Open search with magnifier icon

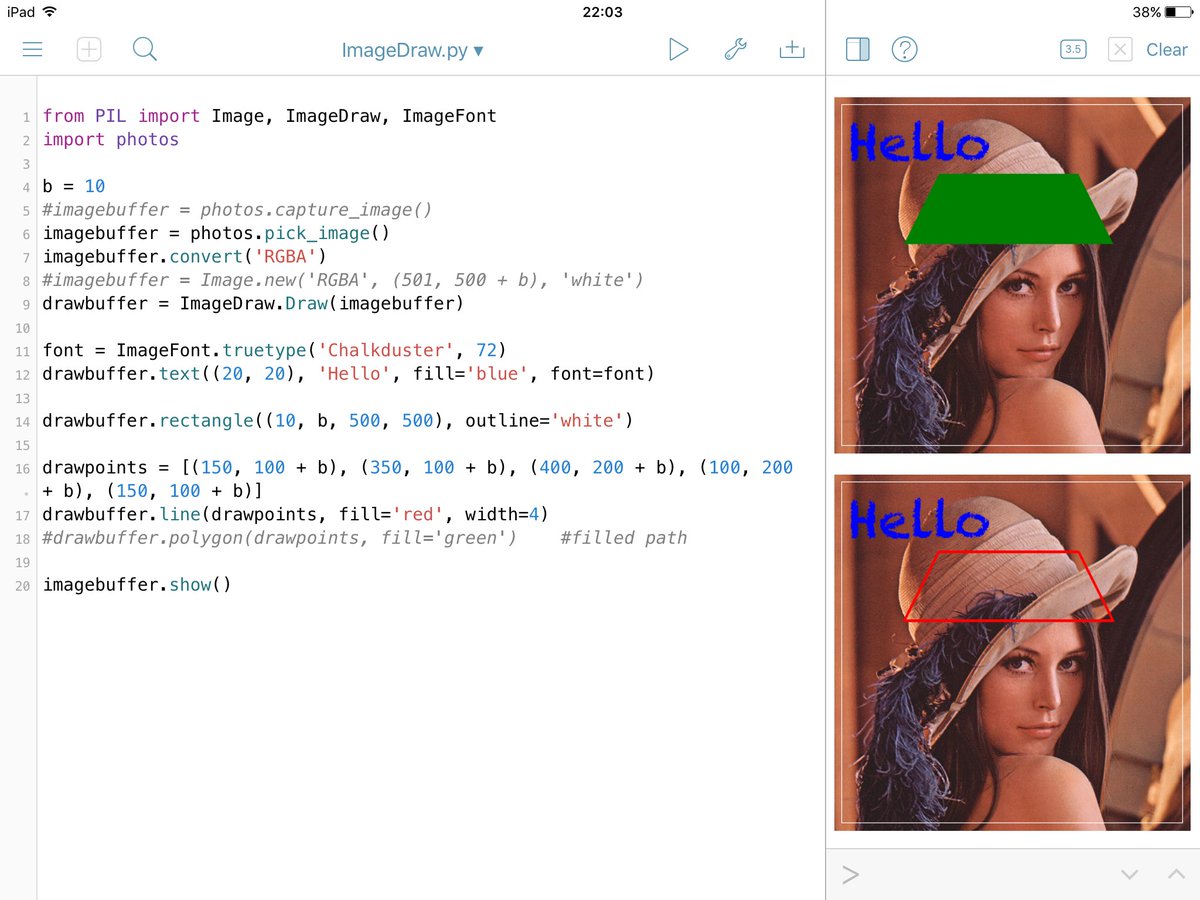tap(145, 49)
